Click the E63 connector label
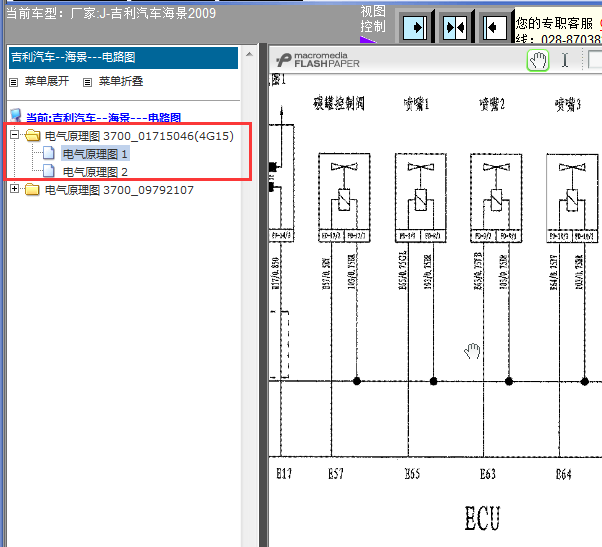 pos(488,474)
